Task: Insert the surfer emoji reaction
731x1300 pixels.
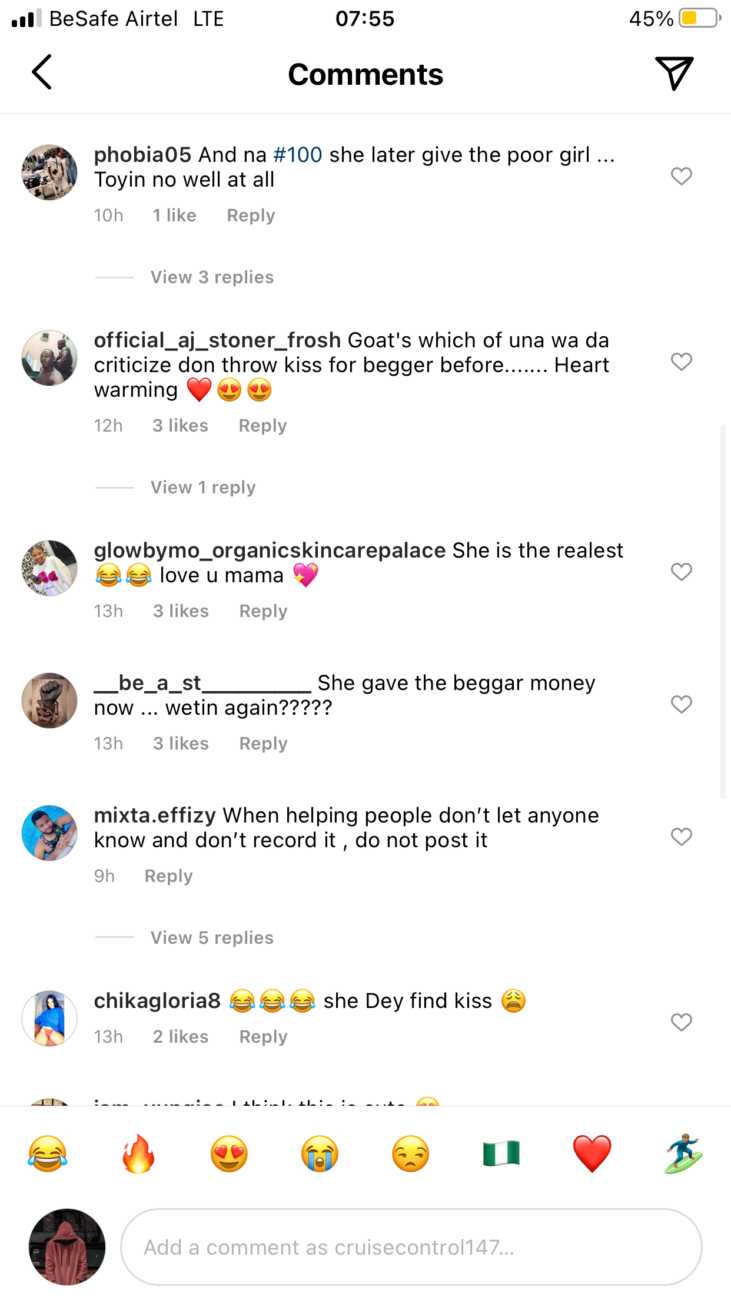Action: pyautogui.click(x=683, y=1155)
